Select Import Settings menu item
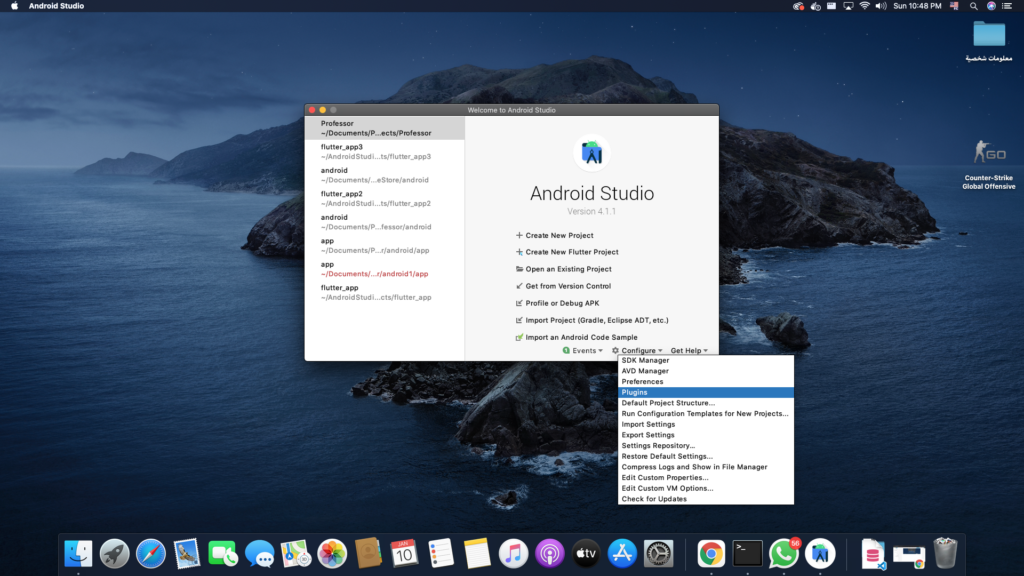The image size is (1024, 576). [x=705, y=424]
